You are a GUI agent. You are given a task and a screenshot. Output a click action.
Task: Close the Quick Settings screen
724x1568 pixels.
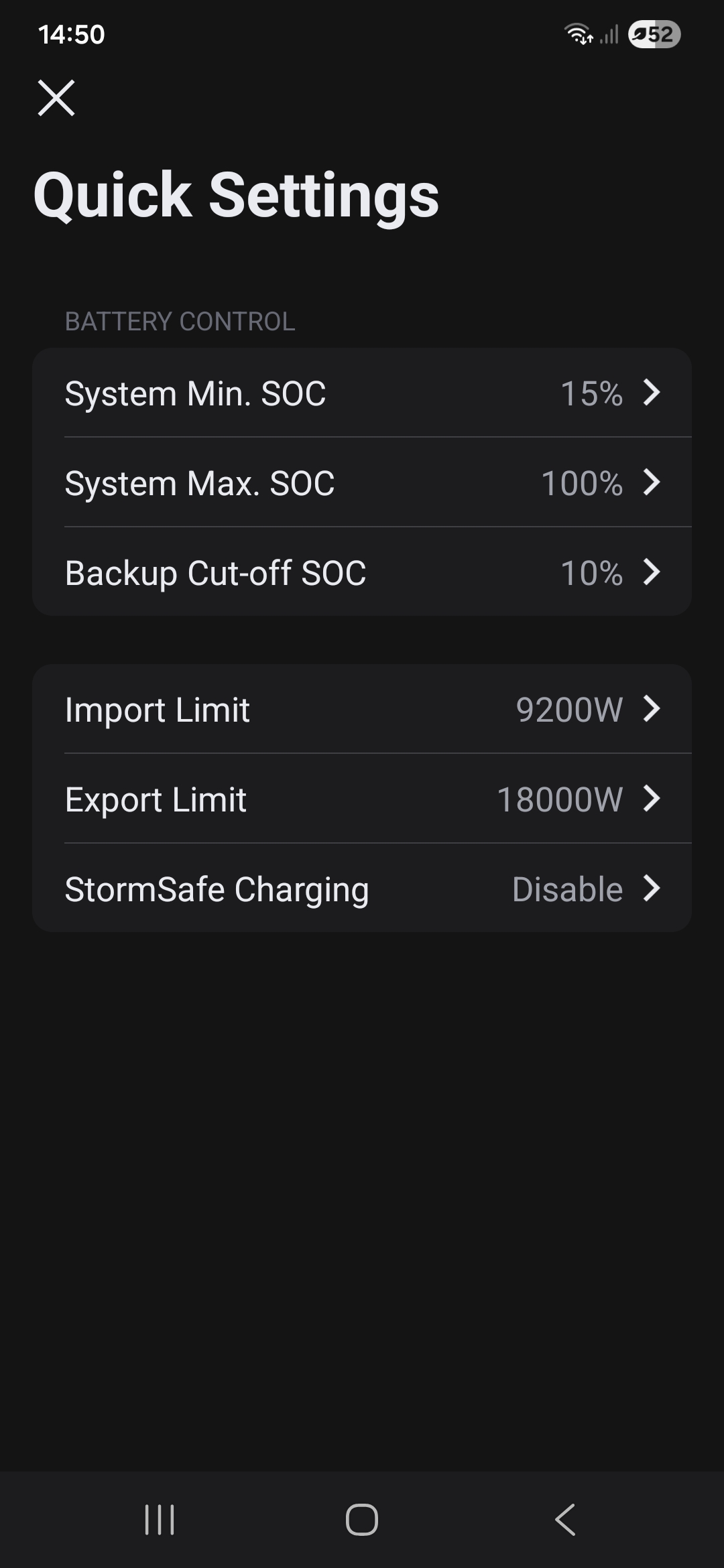tap(56, 98)
